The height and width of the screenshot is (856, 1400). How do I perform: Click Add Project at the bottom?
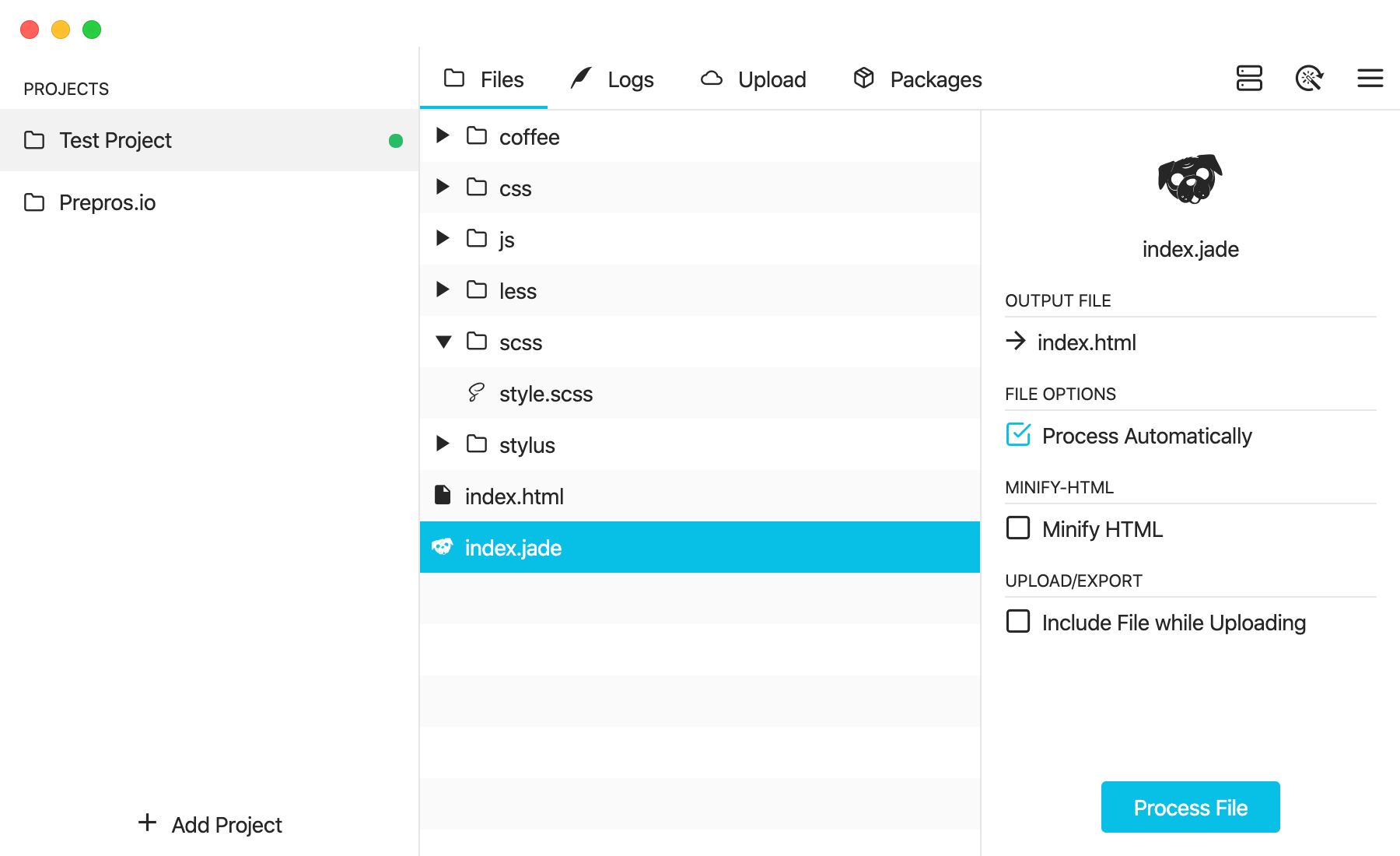point(210,824)
